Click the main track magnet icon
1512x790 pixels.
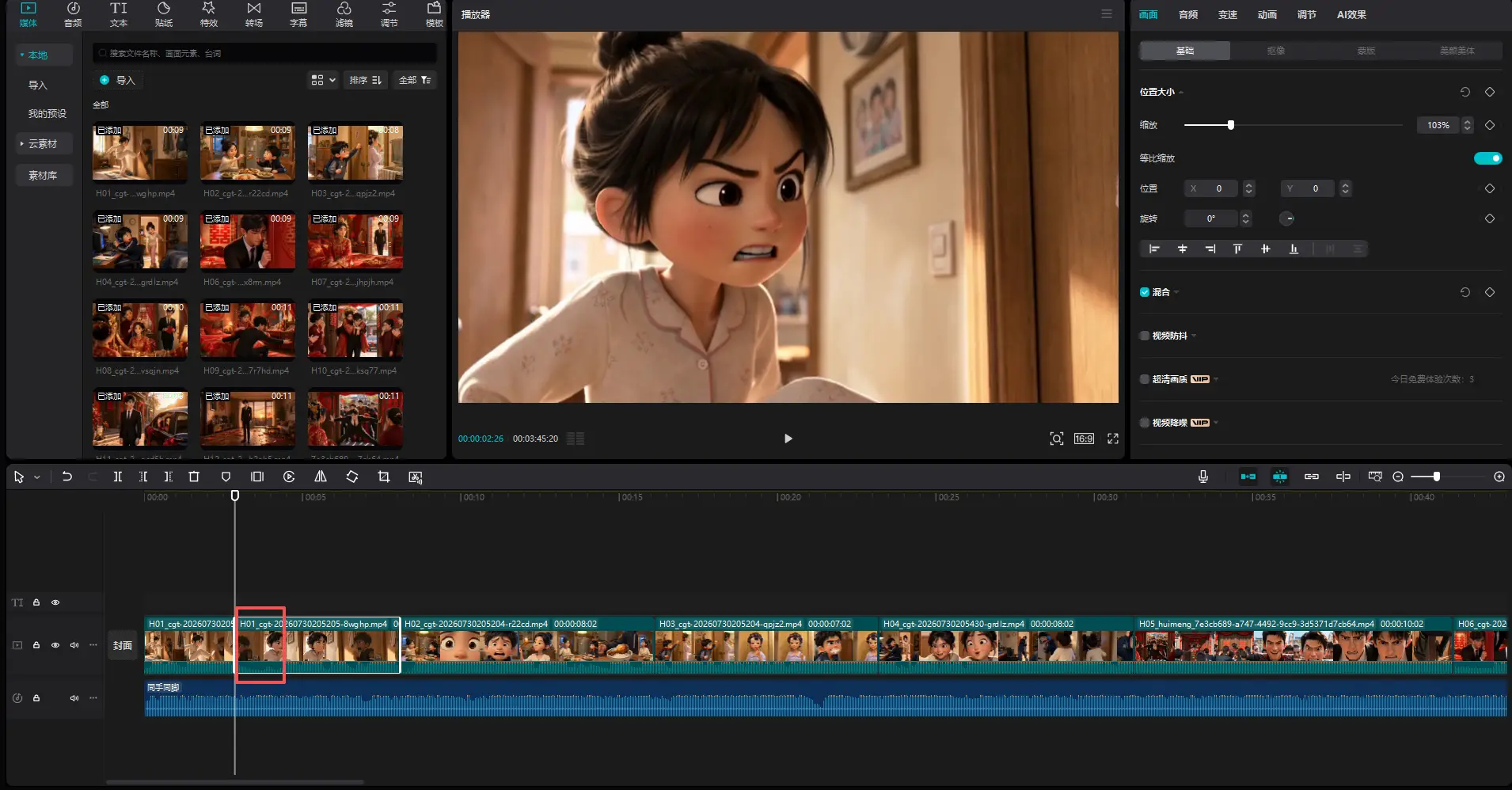[x=1248, y=477]
